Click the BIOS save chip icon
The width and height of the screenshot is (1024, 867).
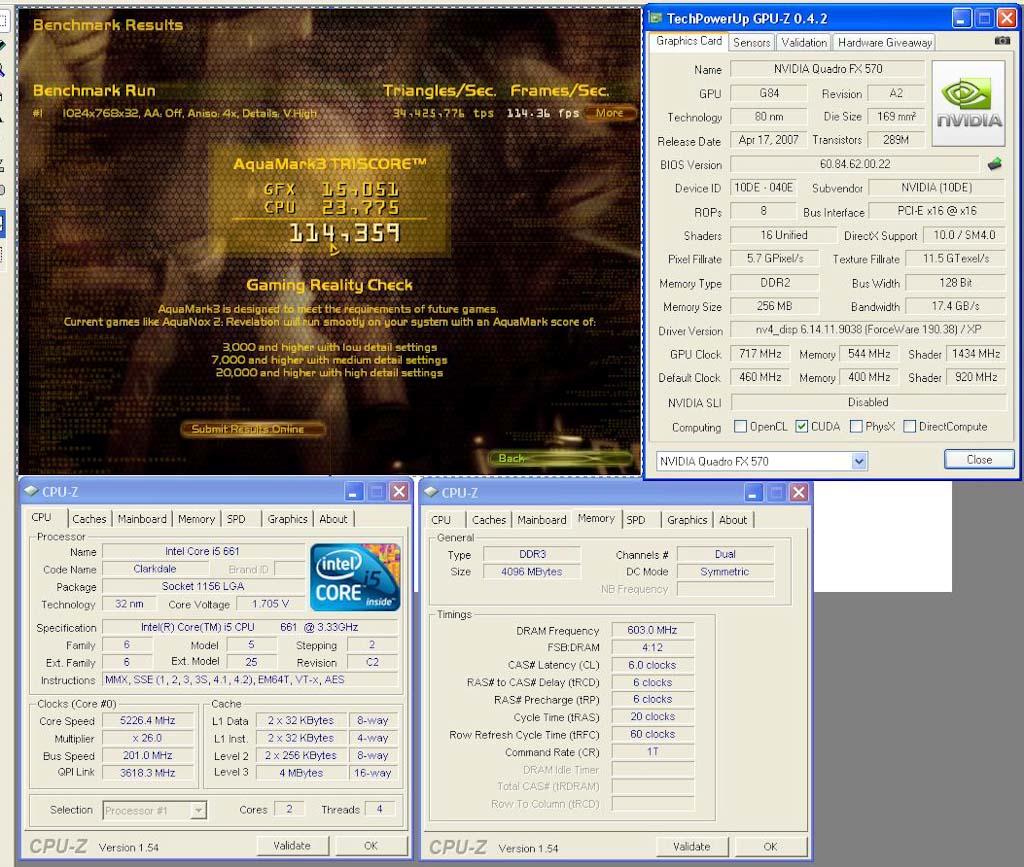994,164
